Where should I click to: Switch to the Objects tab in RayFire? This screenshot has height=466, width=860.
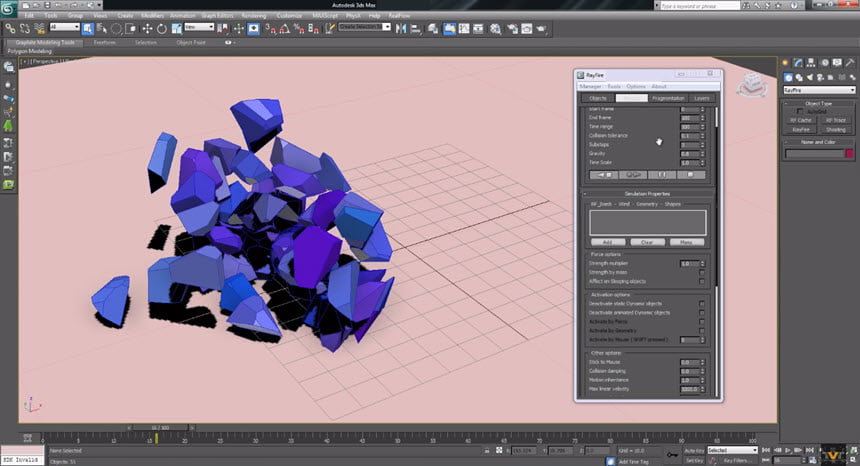pyautogui.click(x=598, y=98)
